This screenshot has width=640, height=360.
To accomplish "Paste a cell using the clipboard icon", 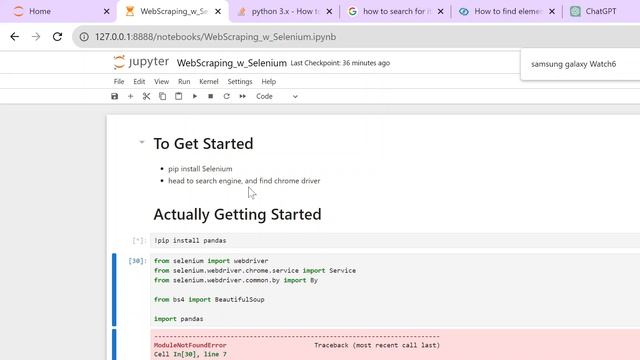I will tap(178, 96).
